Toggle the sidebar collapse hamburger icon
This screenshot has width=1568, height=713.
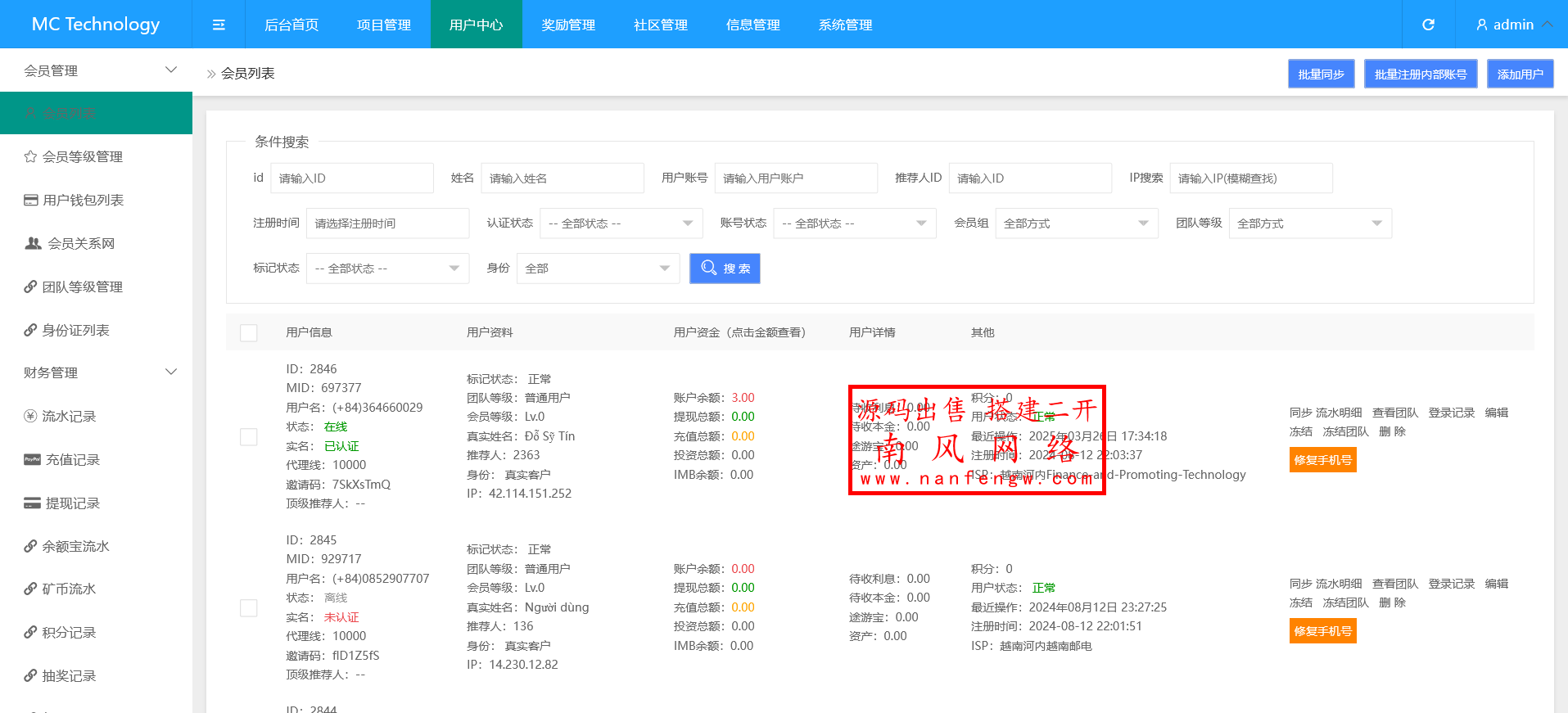click(219, 25)
